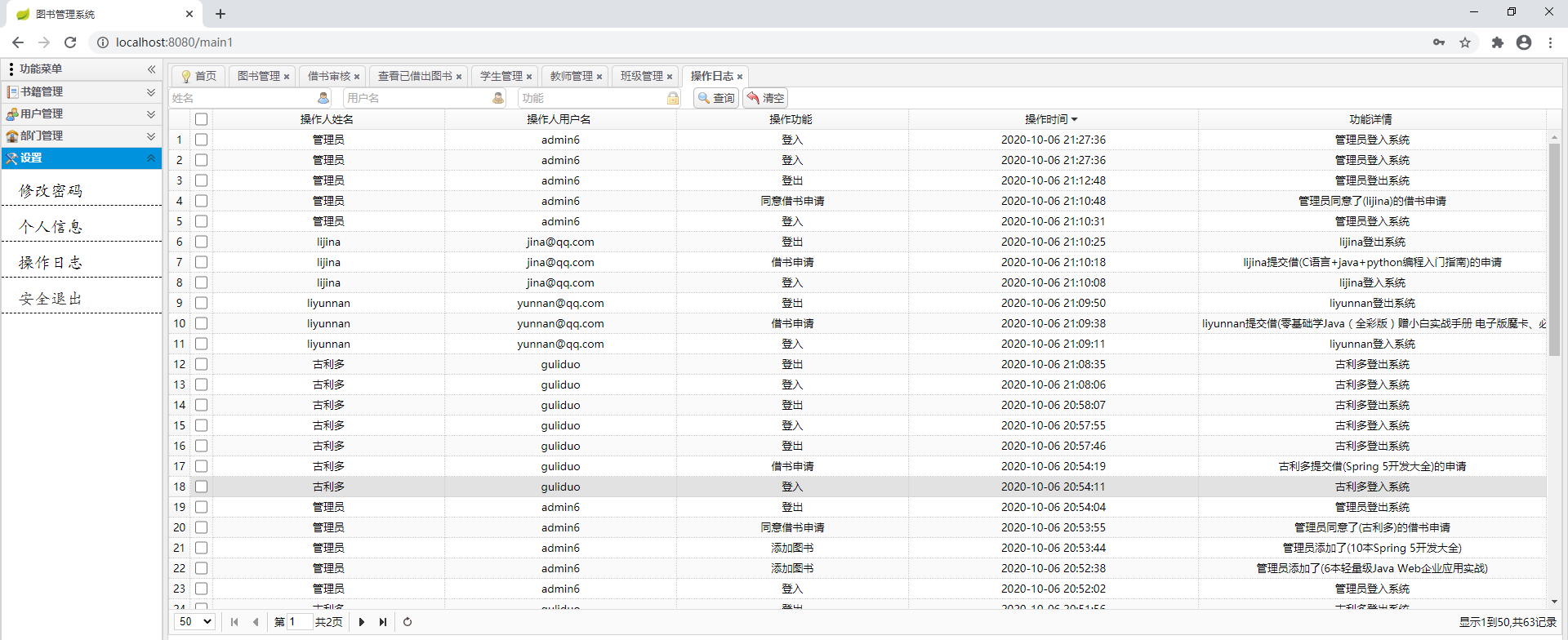
Task: Close the 图书管理 tab with its x icon
Action: (x=287, y=77)
